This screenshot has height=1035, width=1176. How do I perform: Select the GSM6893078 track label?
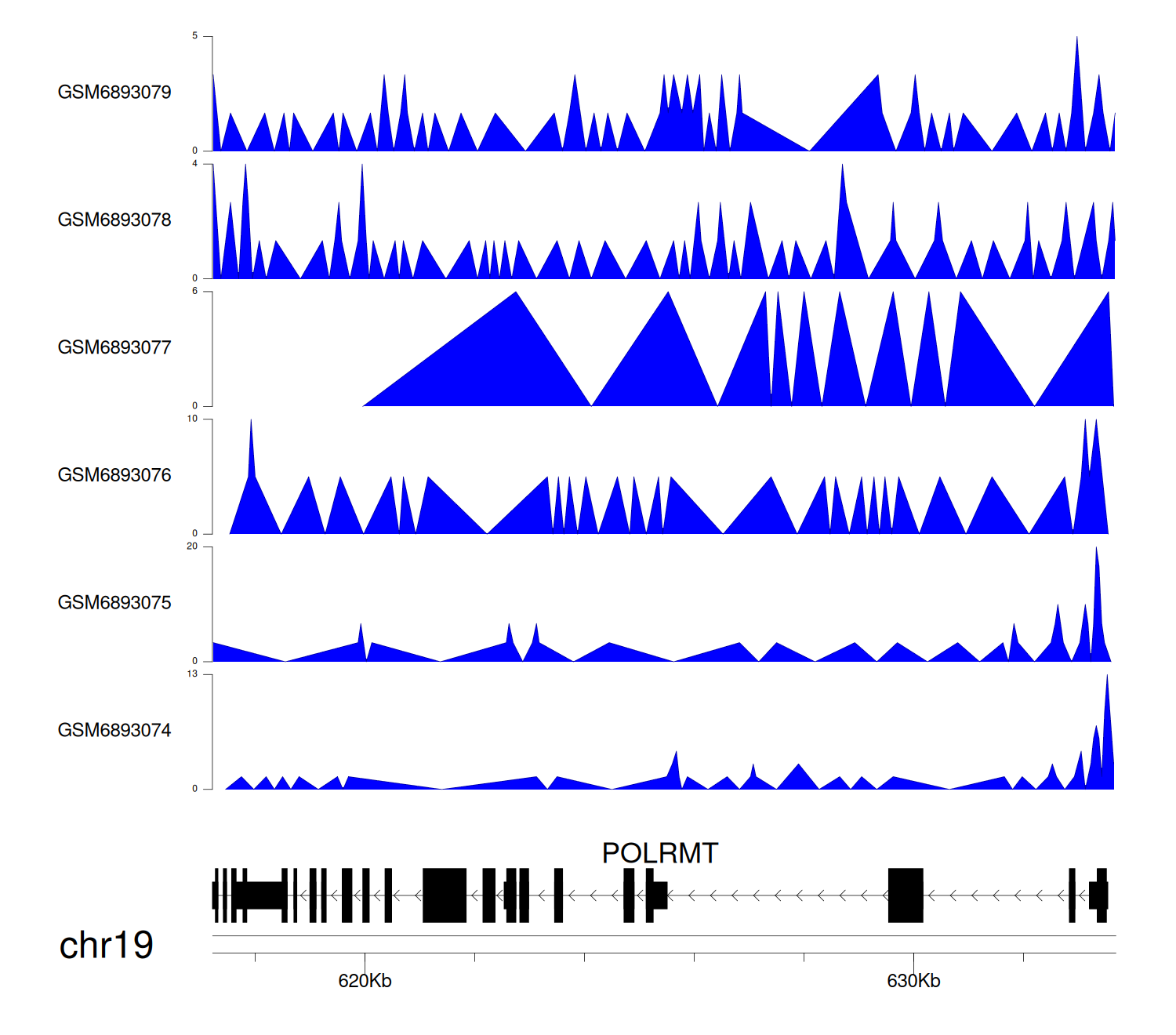[x=114, y=220]
